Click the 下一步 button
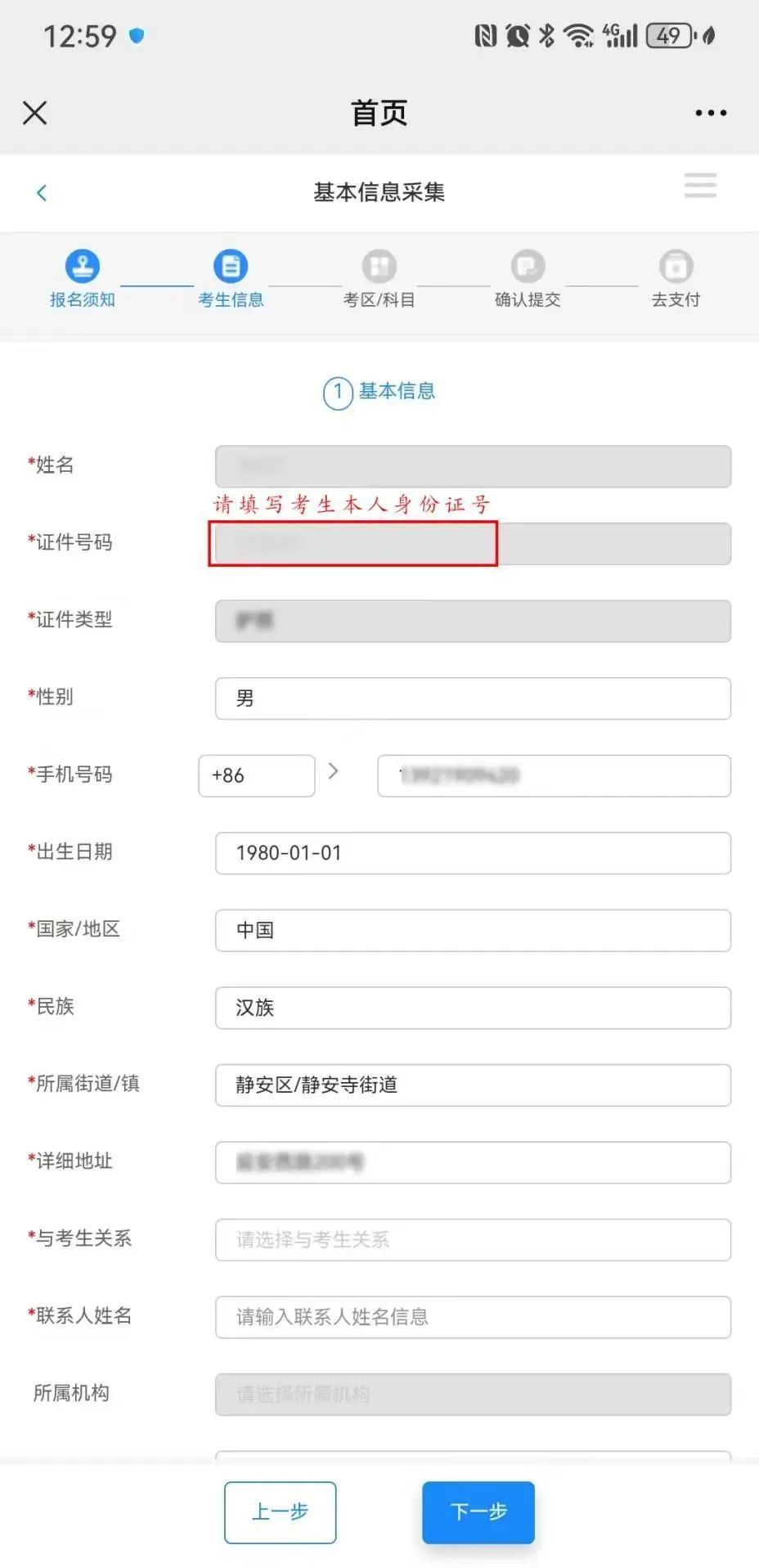The width and height of the screenshot is (759, 1568). point(478,1512)
